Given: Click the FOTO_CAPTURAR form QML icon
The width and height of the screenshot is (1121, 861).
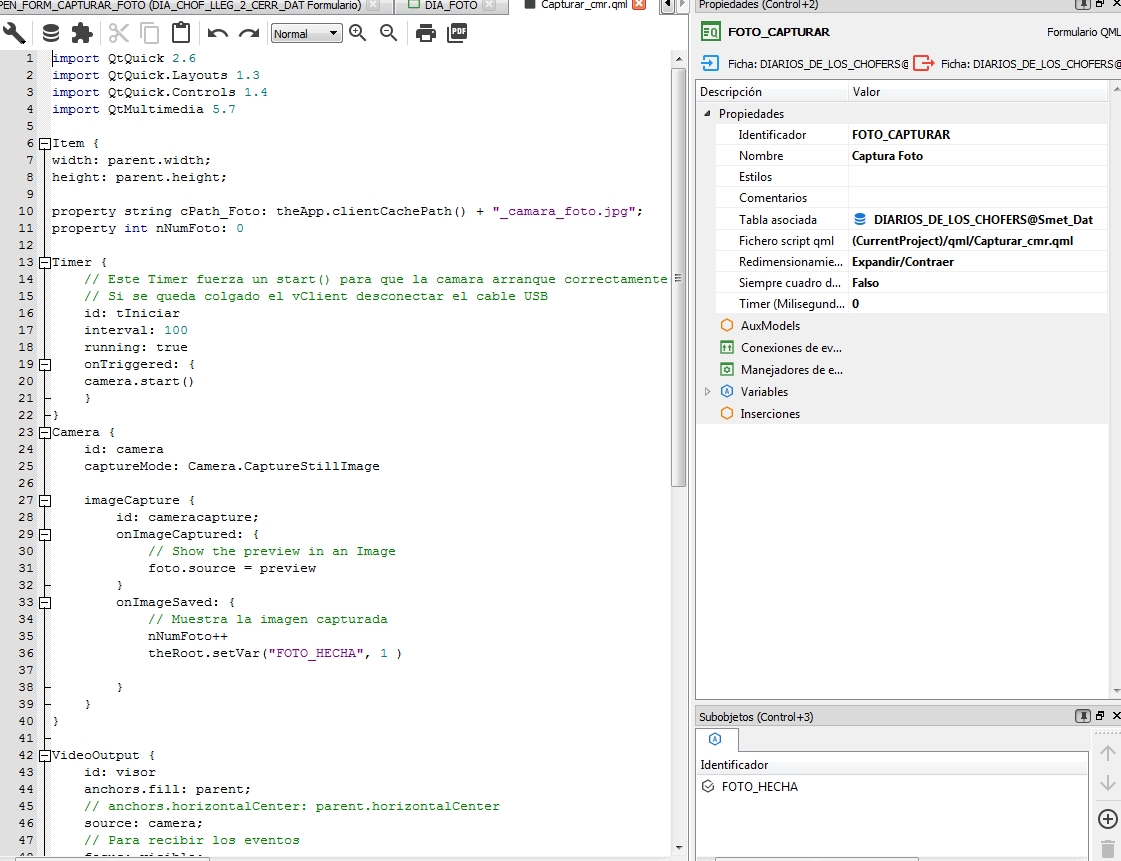Looking at the screenshot, I should pos(710,32).
